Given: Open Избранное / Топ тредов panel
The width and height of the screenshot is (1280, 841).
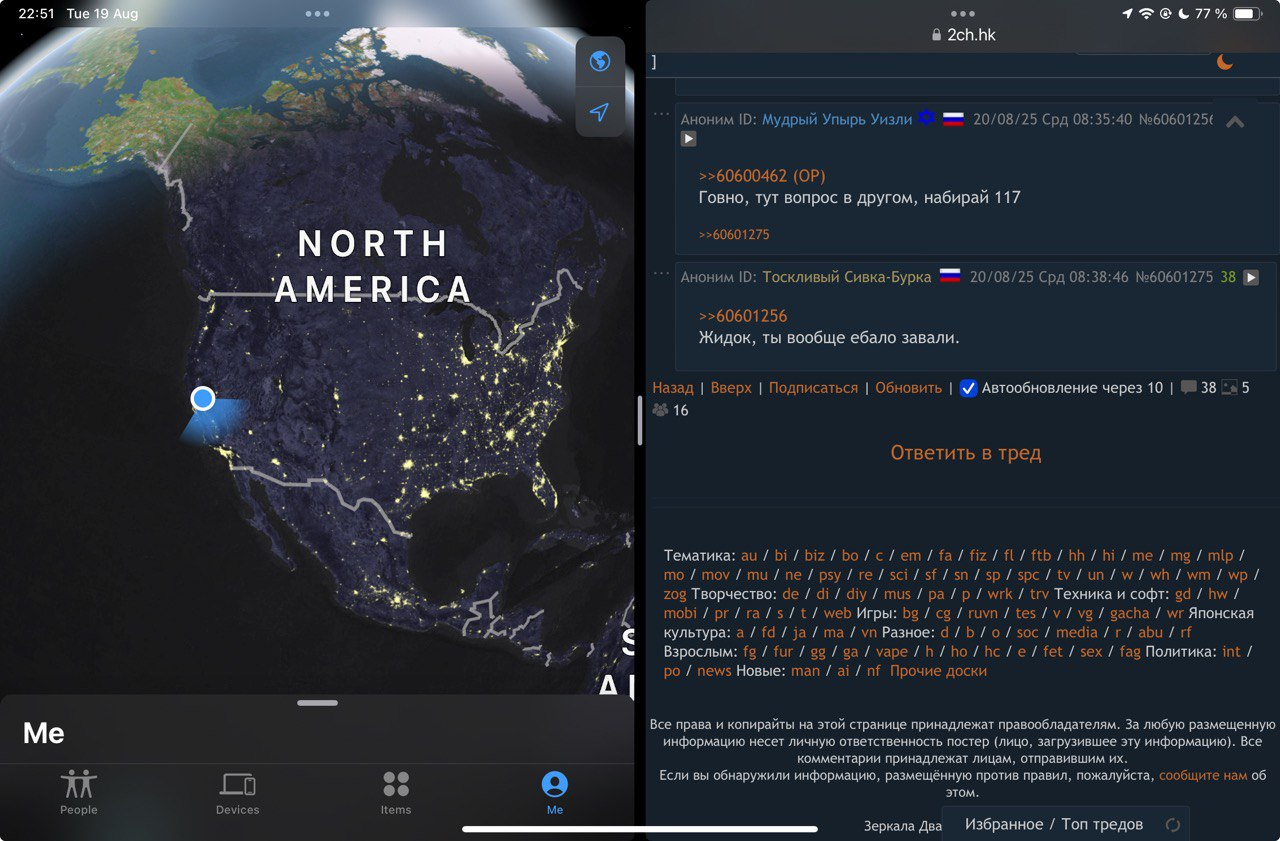Looking at the screenshot, I should tap(1054, 825).
